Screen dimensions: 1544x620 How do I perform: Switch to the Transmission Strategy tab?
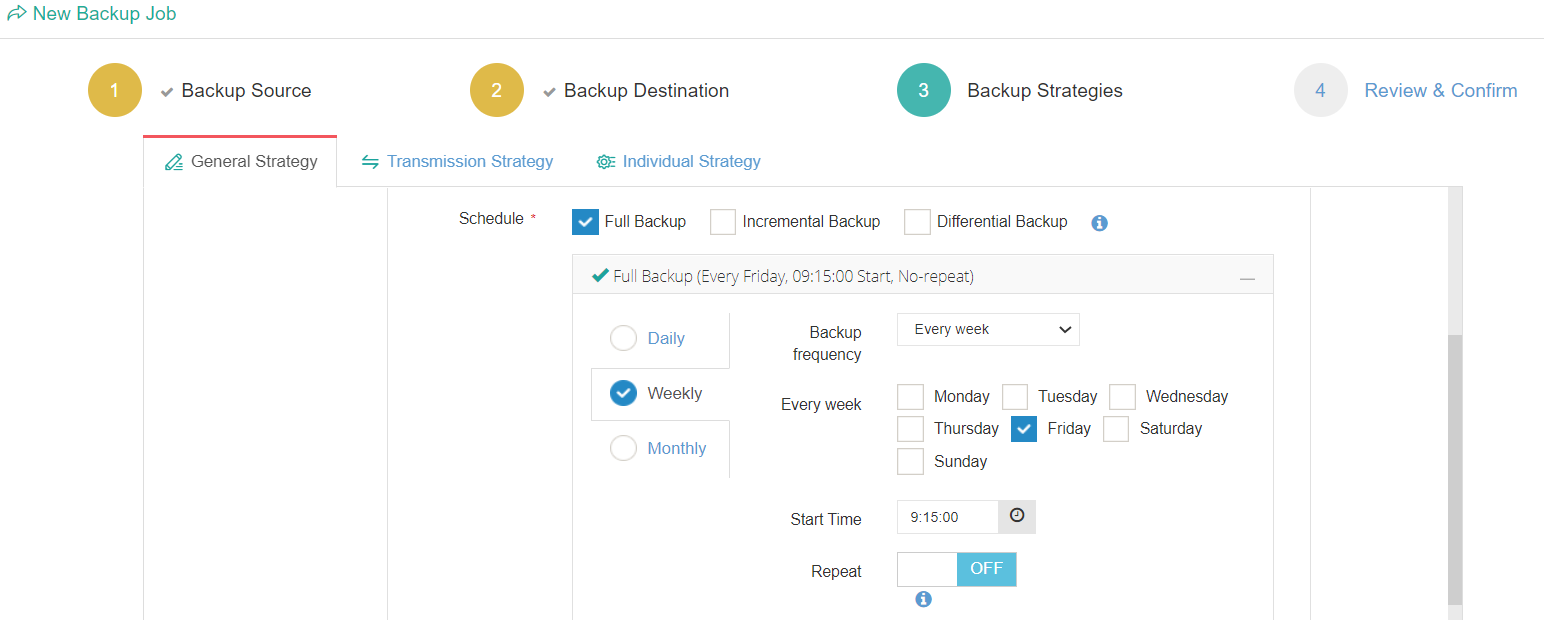[x=457, y=162]
